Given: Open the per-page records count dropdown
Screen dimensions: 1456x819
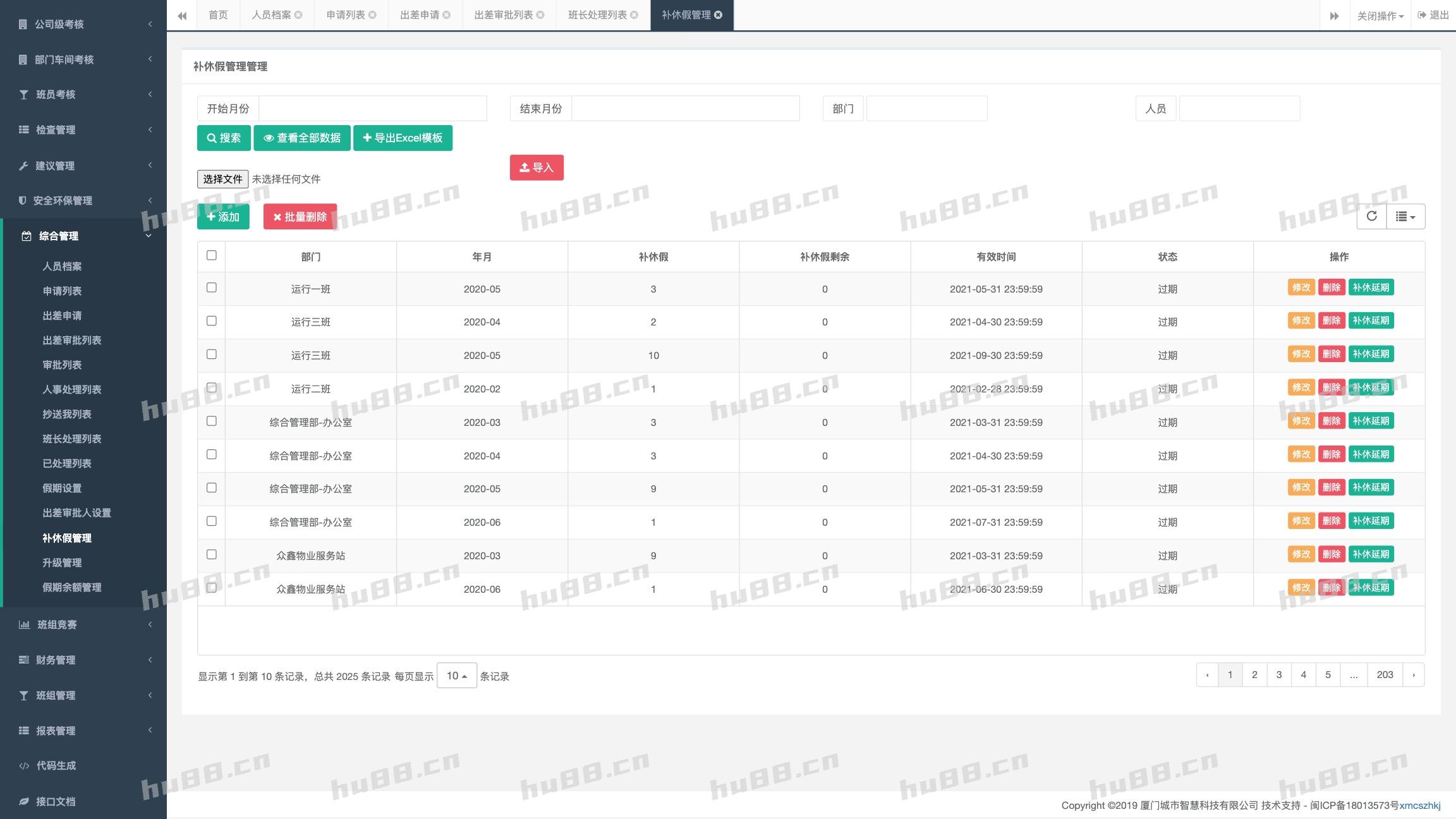Looking at the screenshot, I should tap(456, 676).
